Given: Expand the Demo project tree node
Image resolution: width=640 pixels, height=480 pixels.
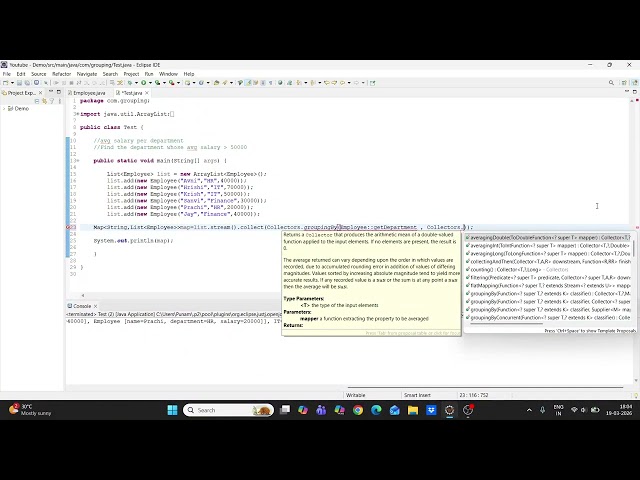Looking at the screenshot, I should tap(4, 109).
